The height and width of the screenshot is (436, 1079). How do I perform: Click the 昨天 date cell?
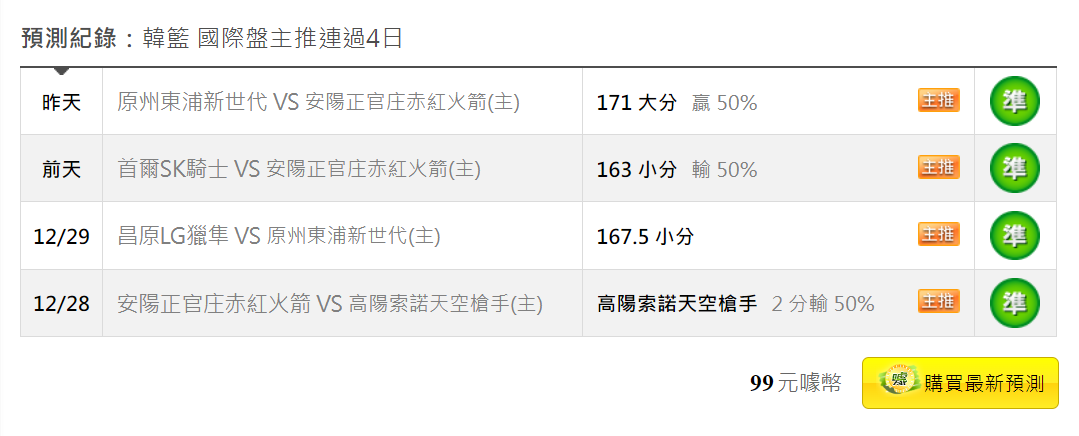61,102
